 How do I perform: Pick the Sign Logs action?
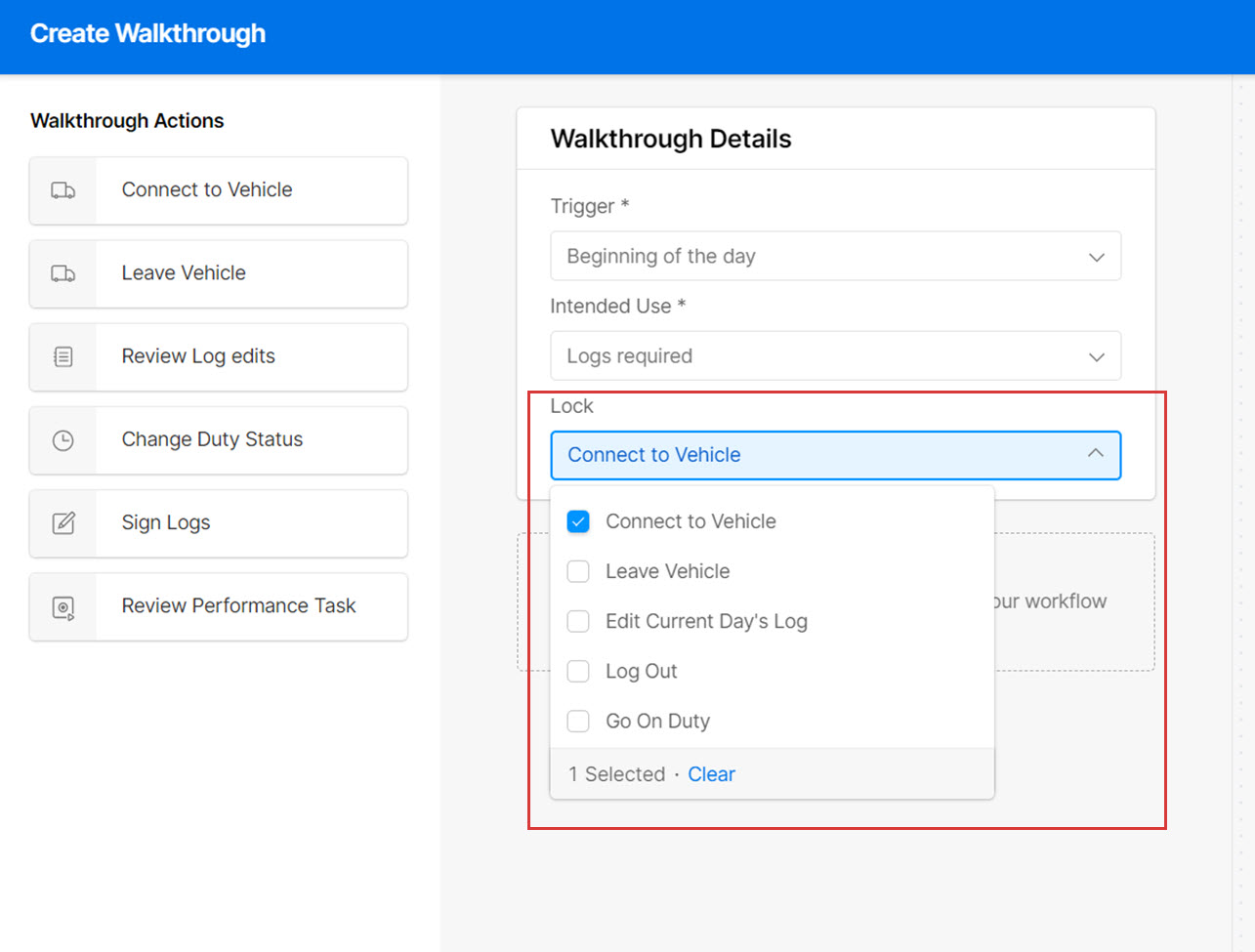pyautogui.click(x=219, y=523)
